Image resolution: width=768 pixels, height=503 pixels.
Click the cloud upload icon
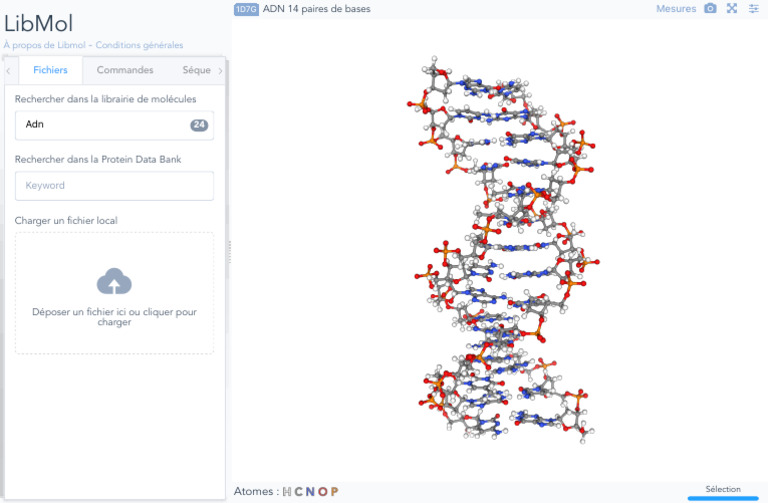[x=114, y=282]
